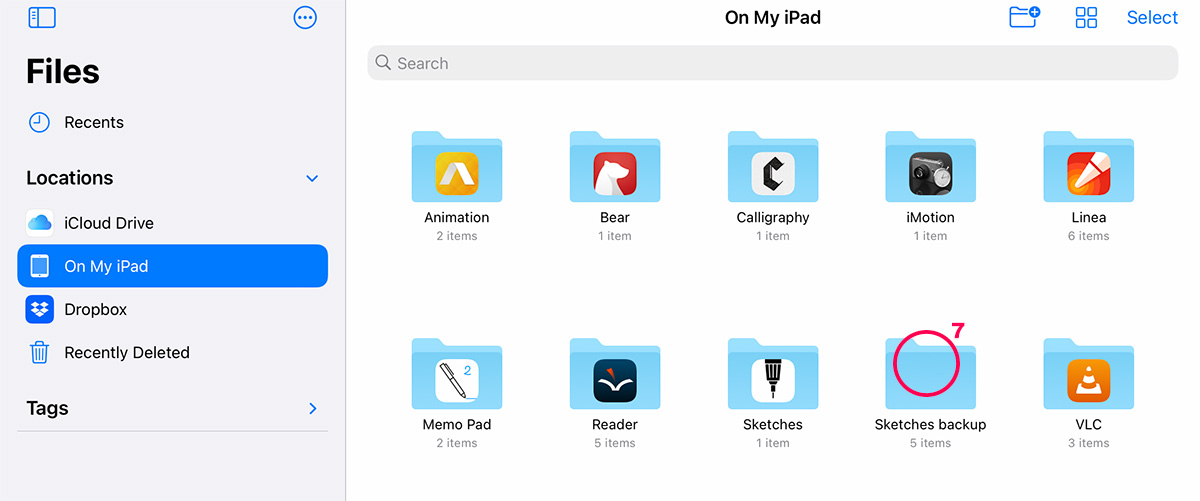
Task: Click the On My iPad title
Action: coord(773,17)
